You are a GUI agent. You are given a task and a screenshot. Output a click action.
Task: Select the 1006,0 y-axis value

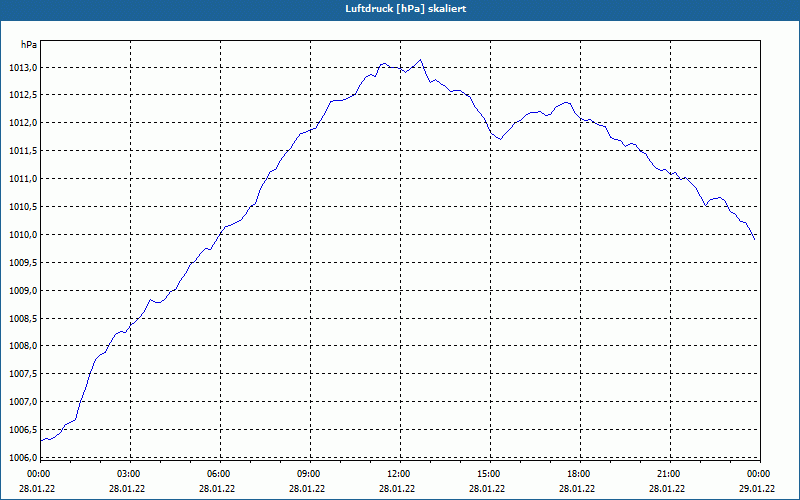coord(23,457)
